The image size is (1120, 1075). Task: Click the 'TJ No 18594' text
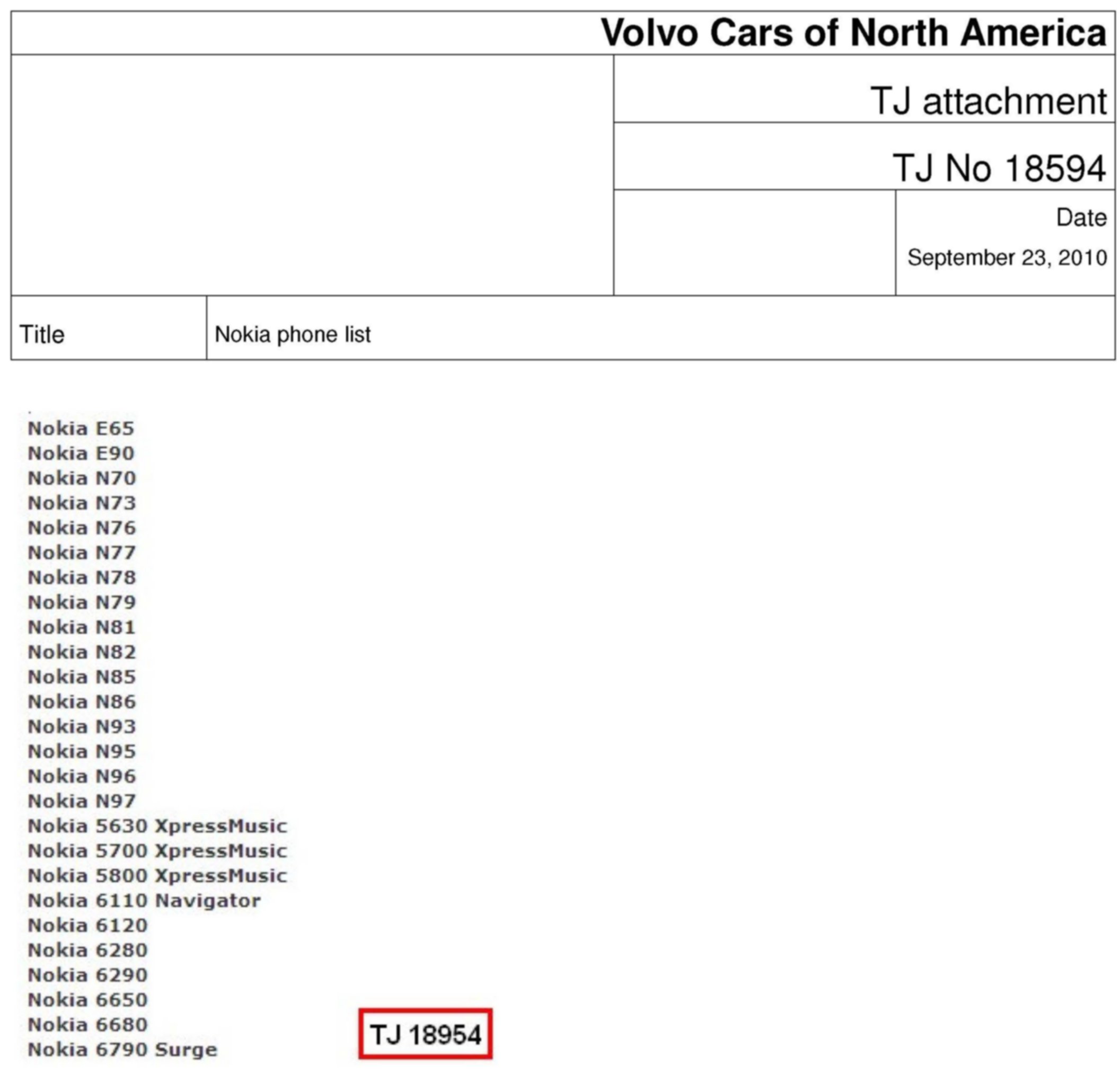pos(1000,168)
